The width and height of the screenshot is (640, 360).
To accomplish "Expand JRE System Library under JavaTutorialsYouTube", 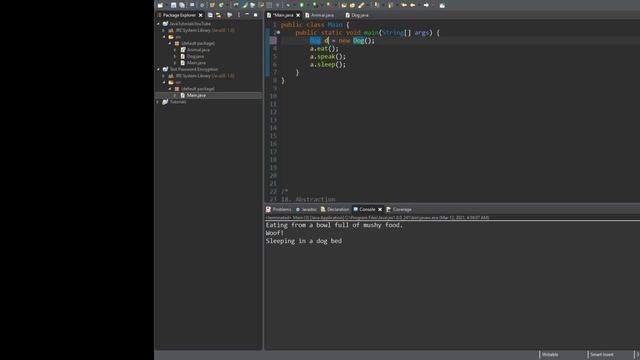I will (x=164, y=30).
